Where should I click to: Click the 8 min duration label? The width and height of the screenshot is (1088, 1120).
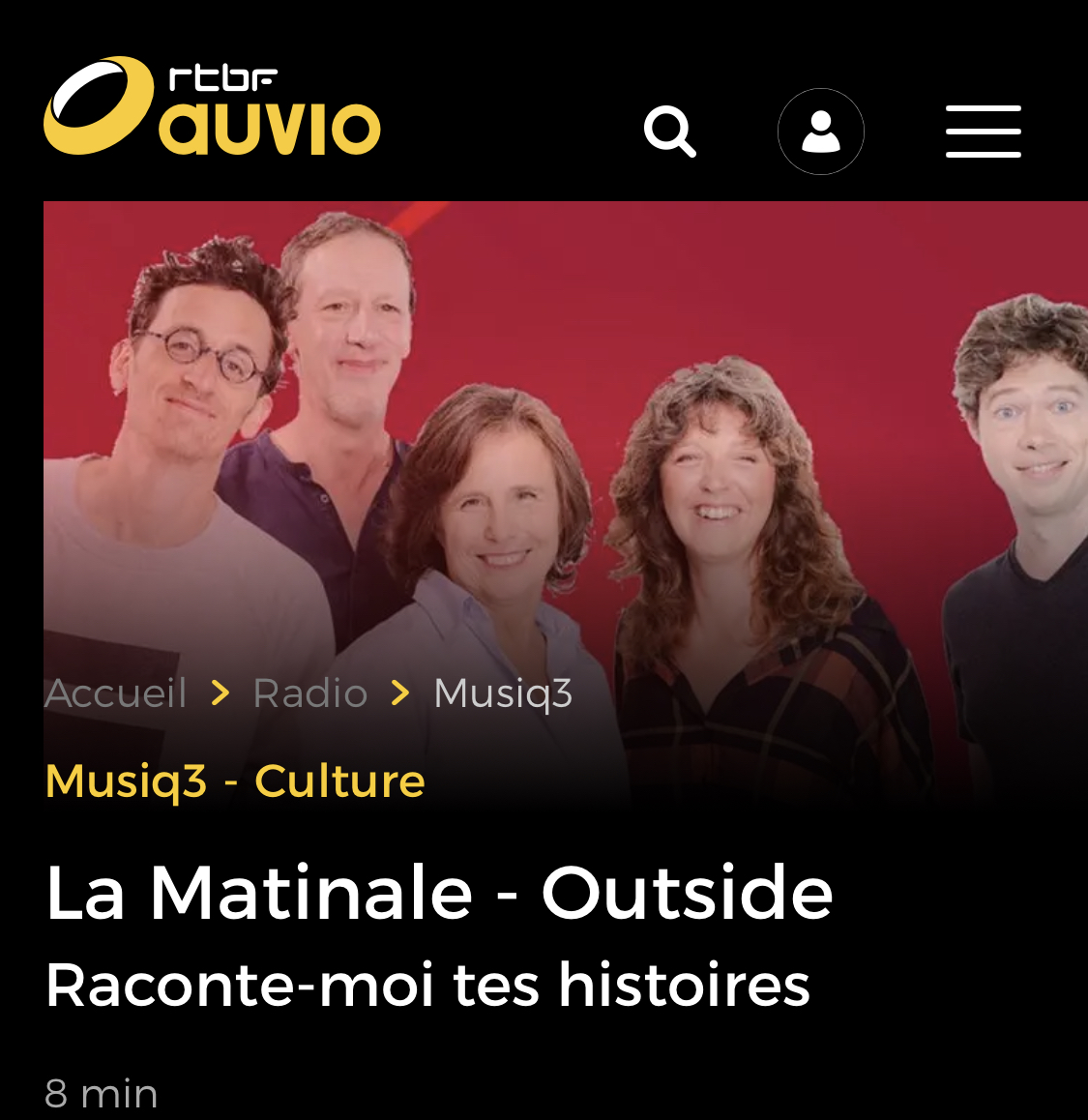[x=101, y=1094]
